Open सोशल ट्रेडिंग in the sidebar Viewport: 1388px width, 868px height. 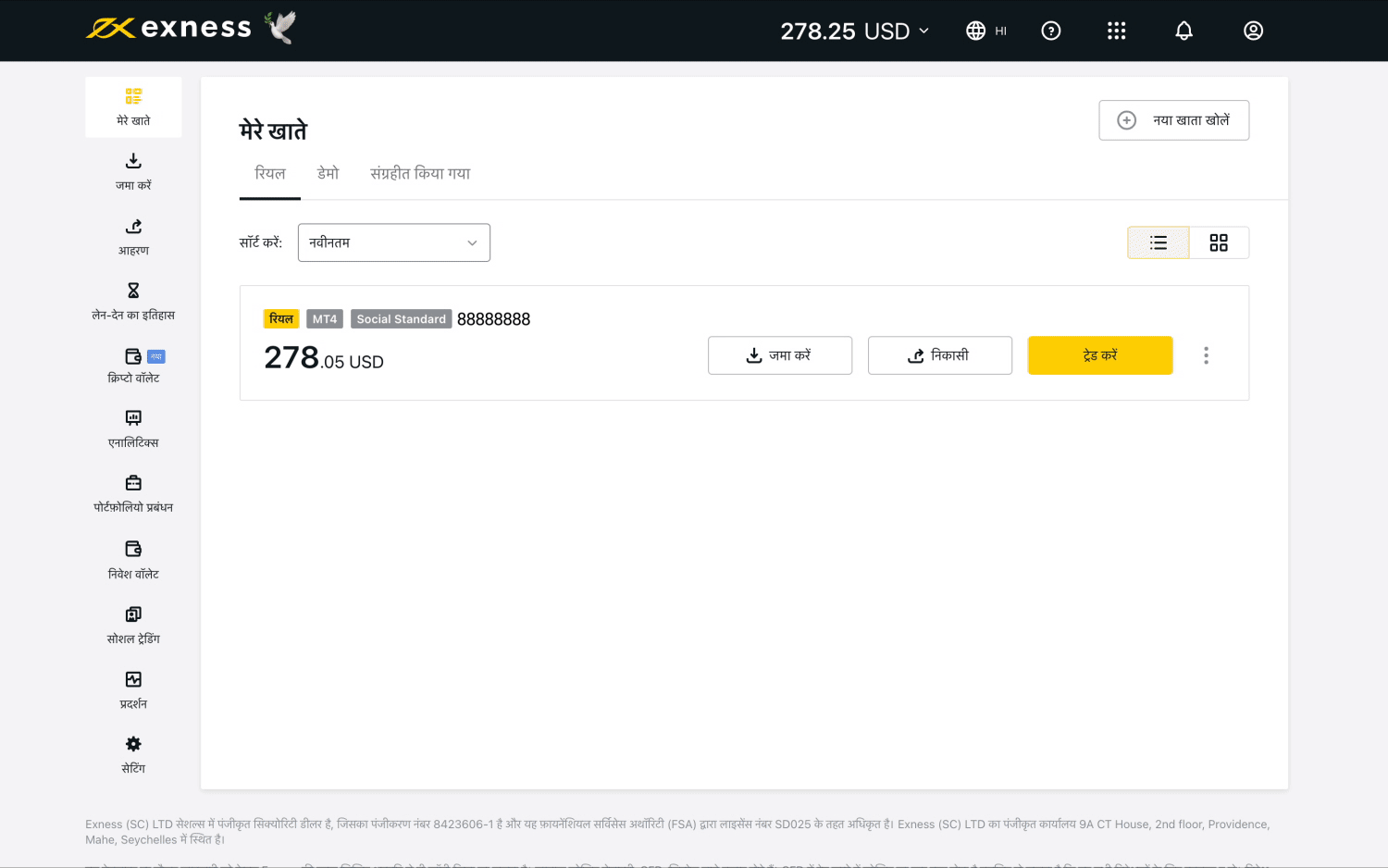click(133, 626)
